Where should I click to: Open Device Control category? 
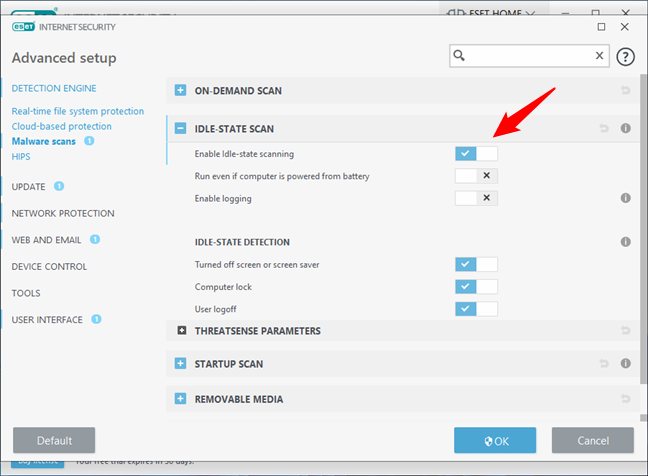(x=49, y=267)
